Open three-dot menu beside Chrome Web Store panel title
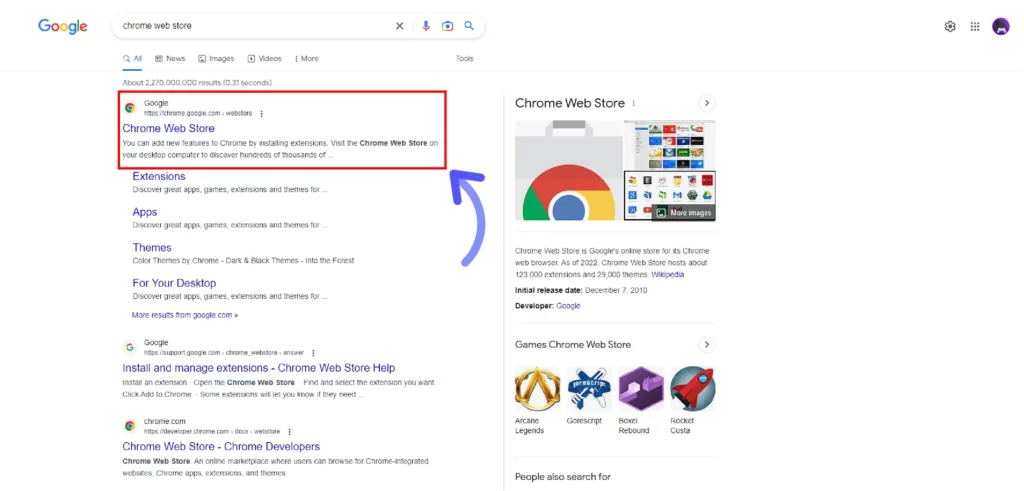Screen dimensions: 1024x491 pos(633,103)
